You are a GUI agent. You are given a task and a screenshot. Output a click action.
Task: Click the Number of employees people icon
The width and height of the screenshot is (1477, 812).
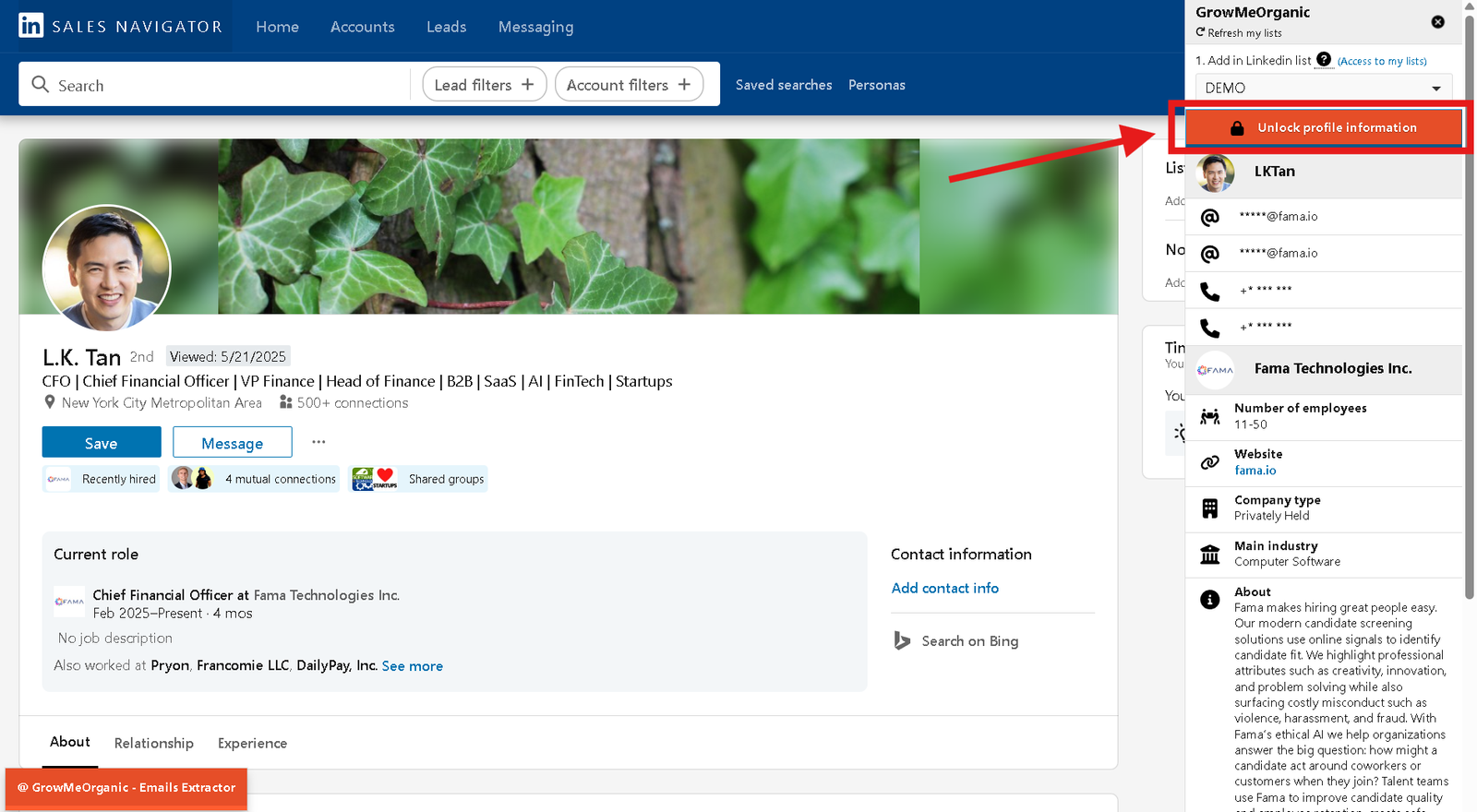pyautogui.click(x=1209, y=417)
